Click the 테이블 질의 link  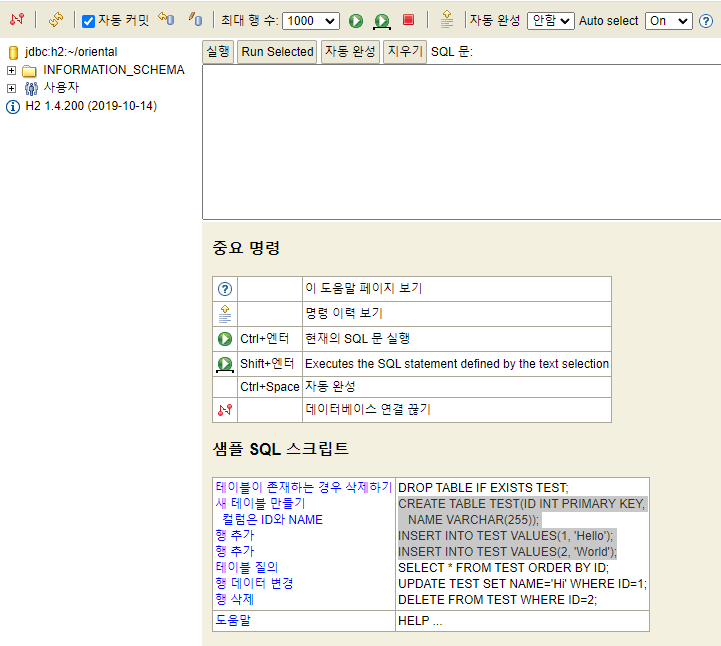pos(247,567)
